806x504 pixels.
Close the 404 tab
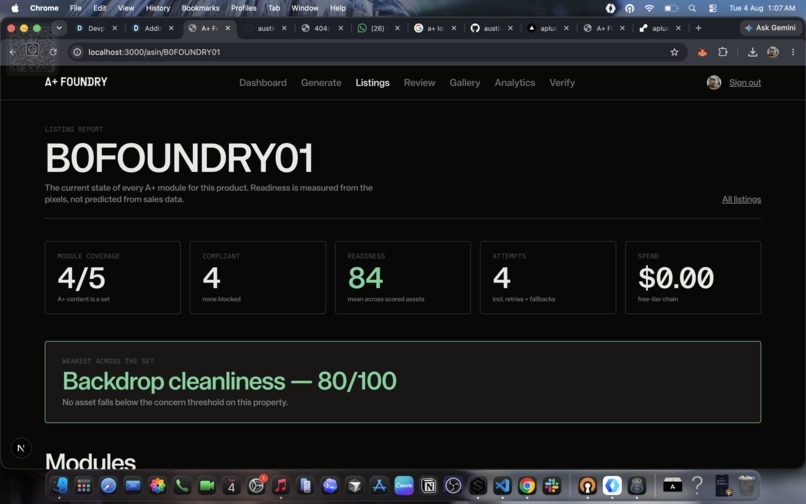[340, 28]
